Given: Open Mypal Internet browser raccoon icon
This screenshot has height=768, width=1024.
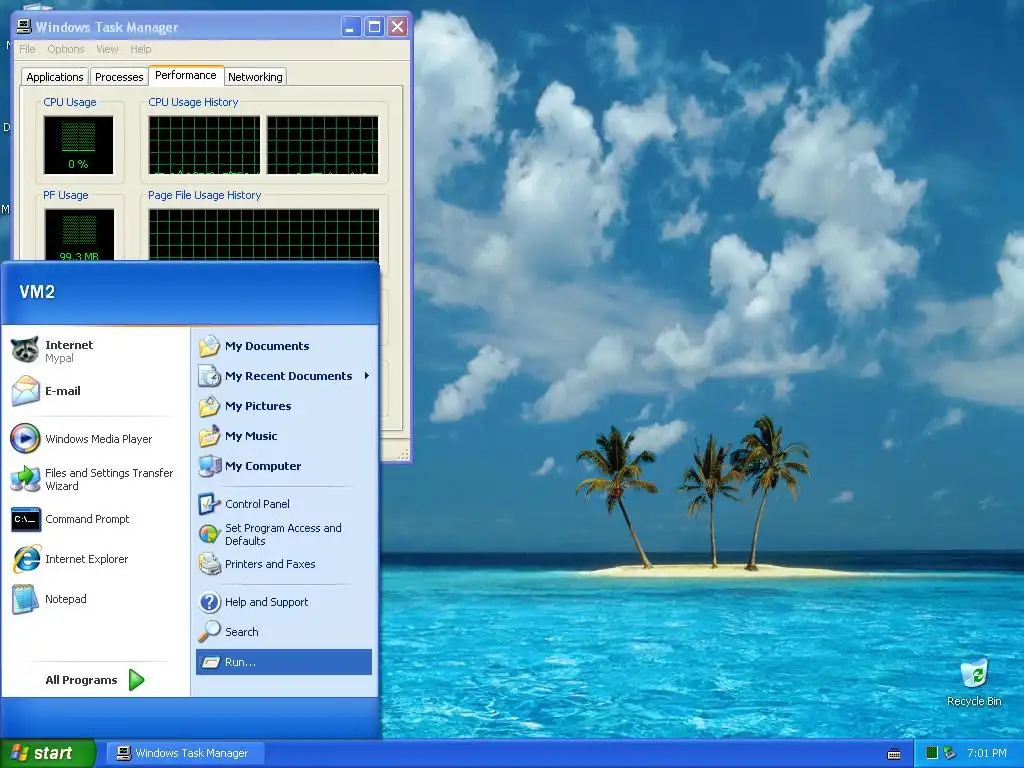Looking at the screenshot, I should [x=25, y=351].
